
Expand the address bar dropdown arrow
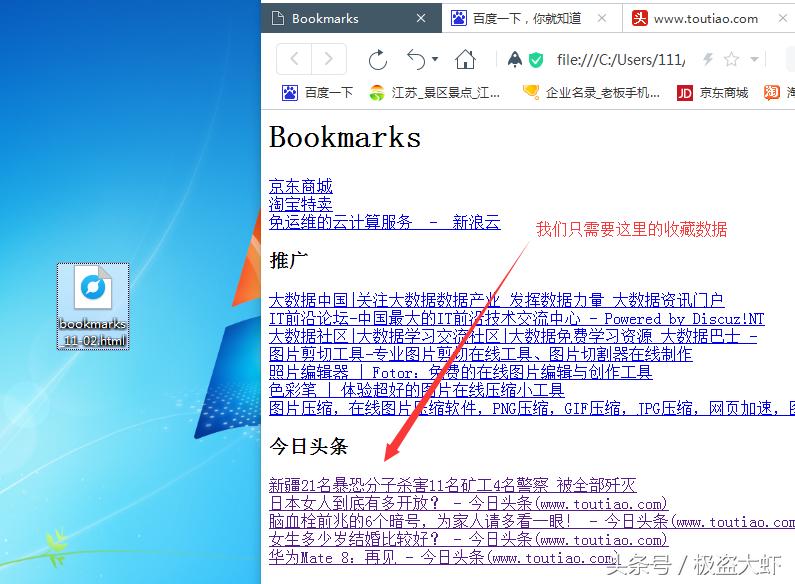(754, 59)
